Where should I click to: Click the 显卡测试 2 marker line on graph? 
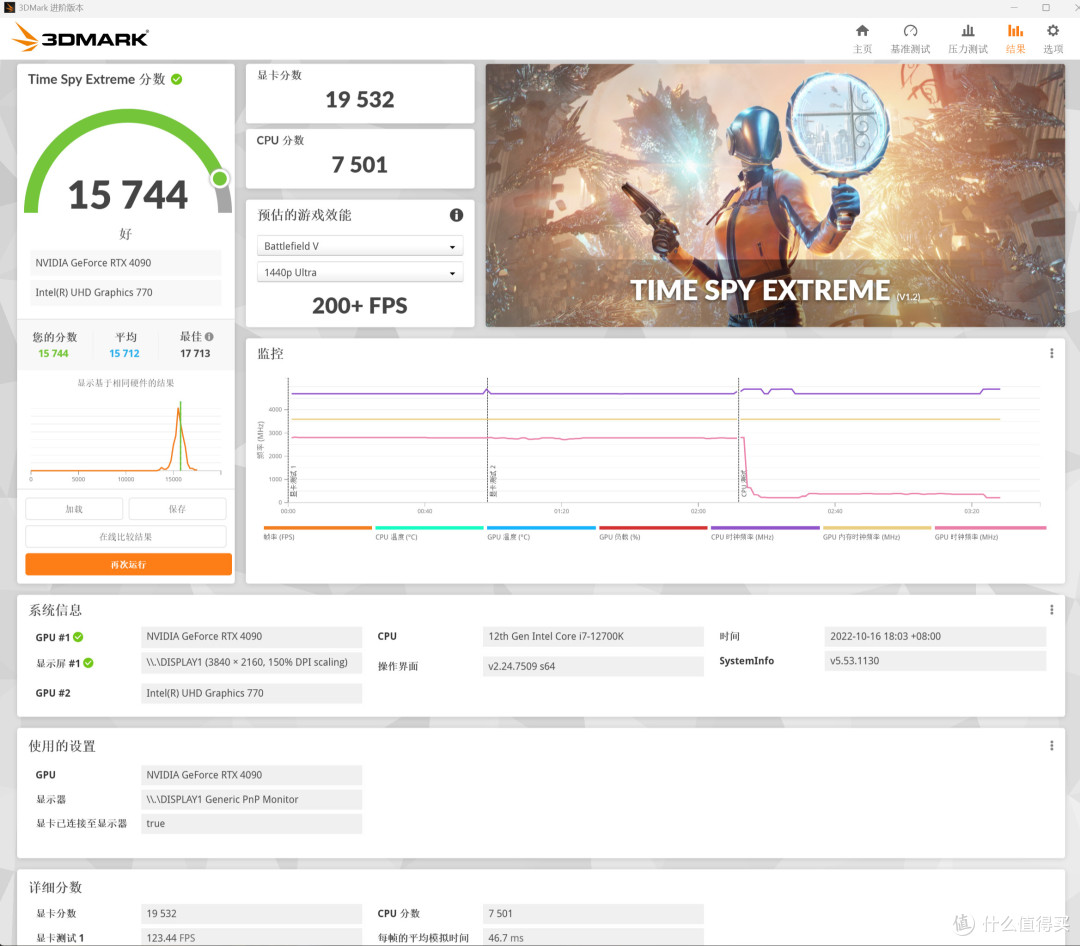tap(488, 440)
